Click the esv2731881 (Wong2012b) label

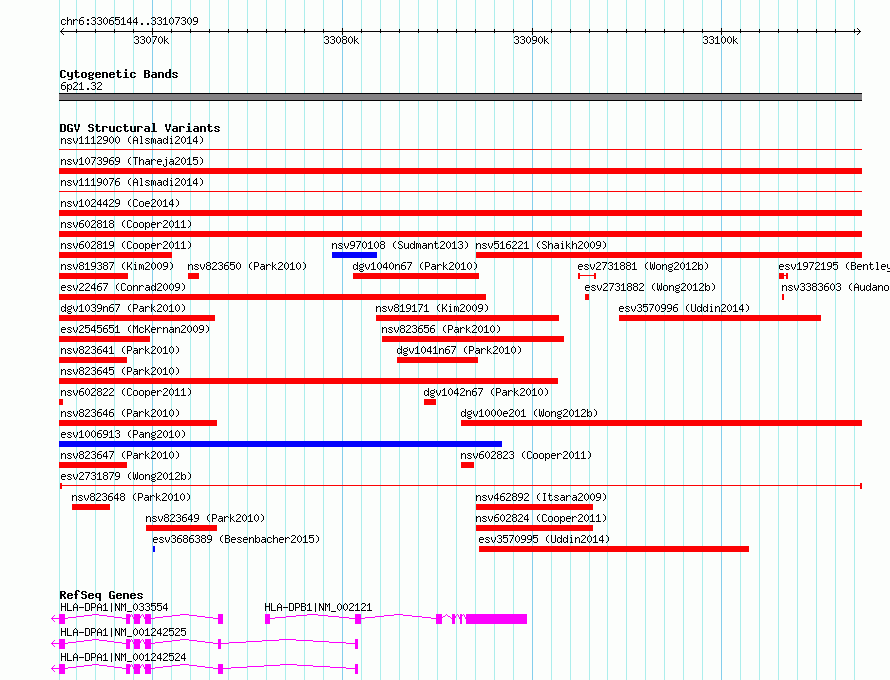coord(643,266)
